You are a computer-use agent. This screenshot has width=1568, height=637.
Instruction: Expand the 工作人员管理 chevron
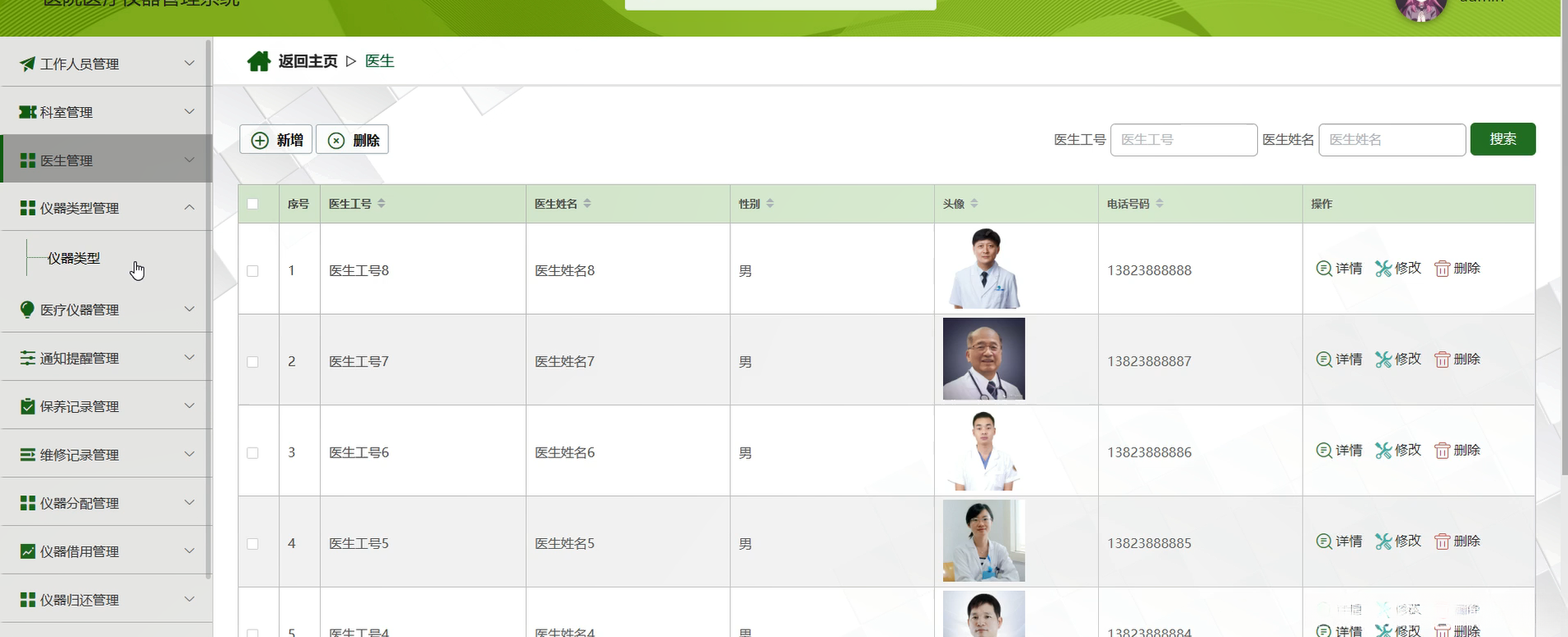pos(190,63)
